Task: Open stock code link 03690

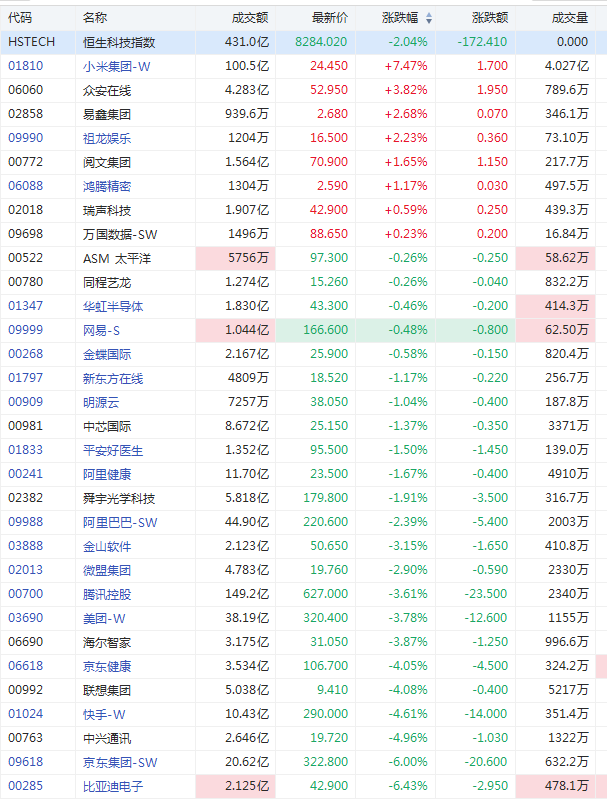Action: [x=26, y=618]
